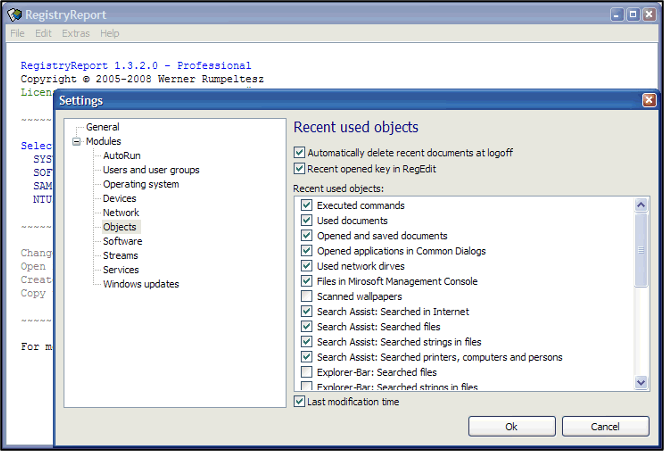Screen dimensions: 664x452
Task: Select Services module in tree
Action: [x=121, y=270]
